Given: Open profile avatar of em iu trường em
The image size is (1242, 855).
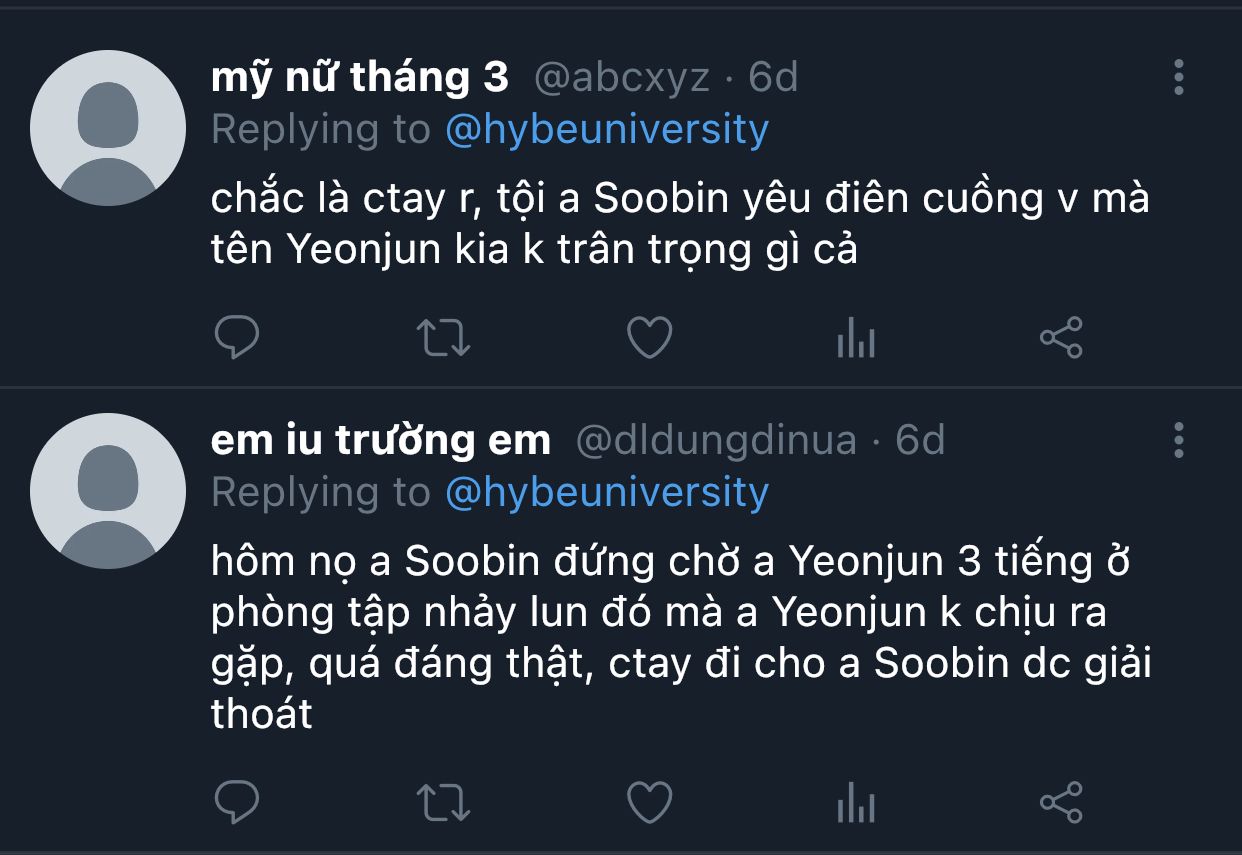Looking at the screenshot, I should coord(108,491).
